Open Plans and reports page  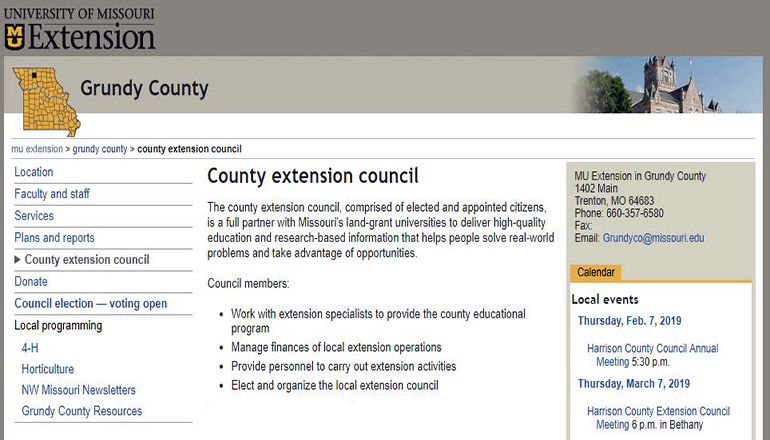pyautogui.click(x=54, y=238)
